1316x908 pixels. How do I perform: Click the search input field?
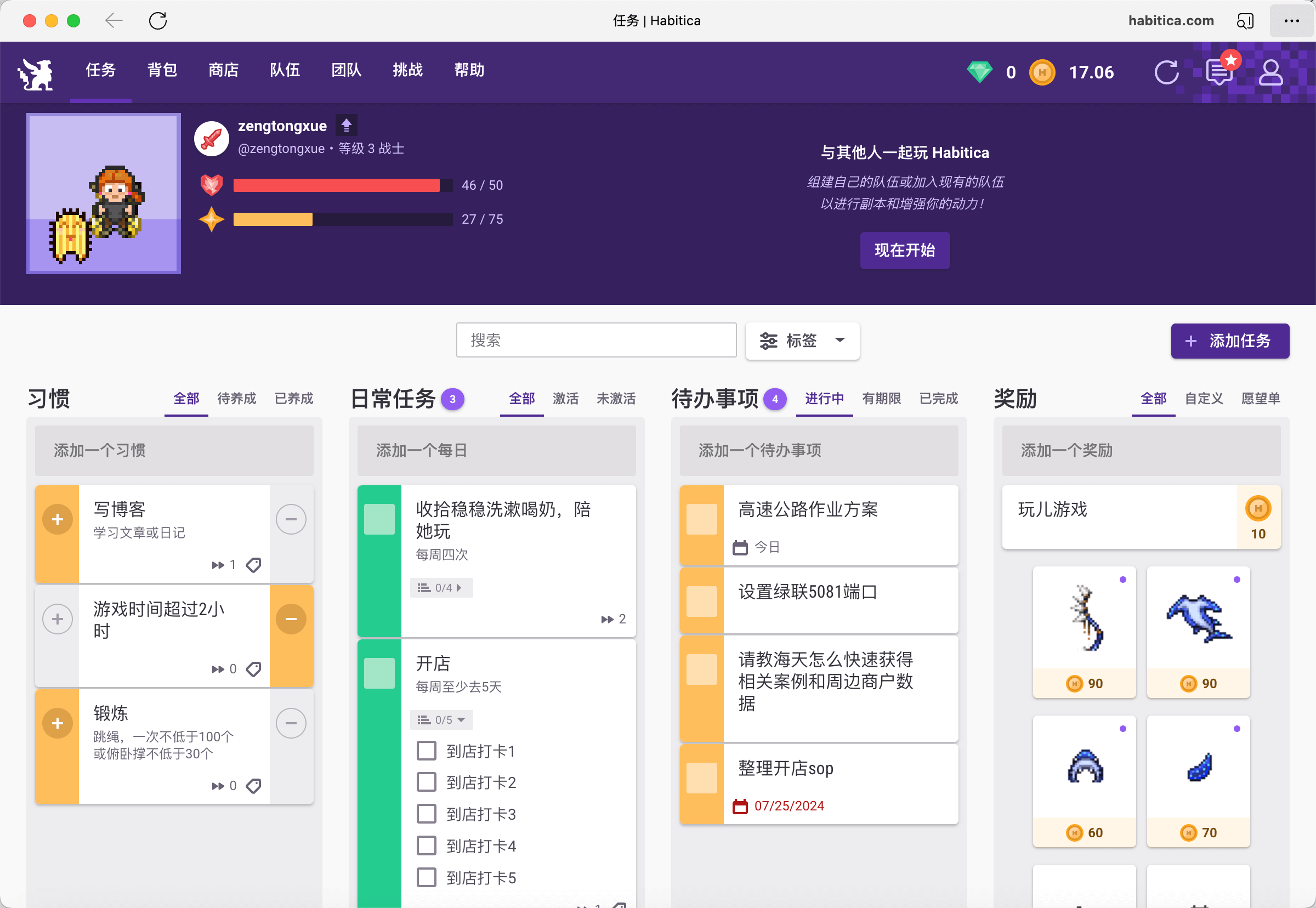point(596,340)
